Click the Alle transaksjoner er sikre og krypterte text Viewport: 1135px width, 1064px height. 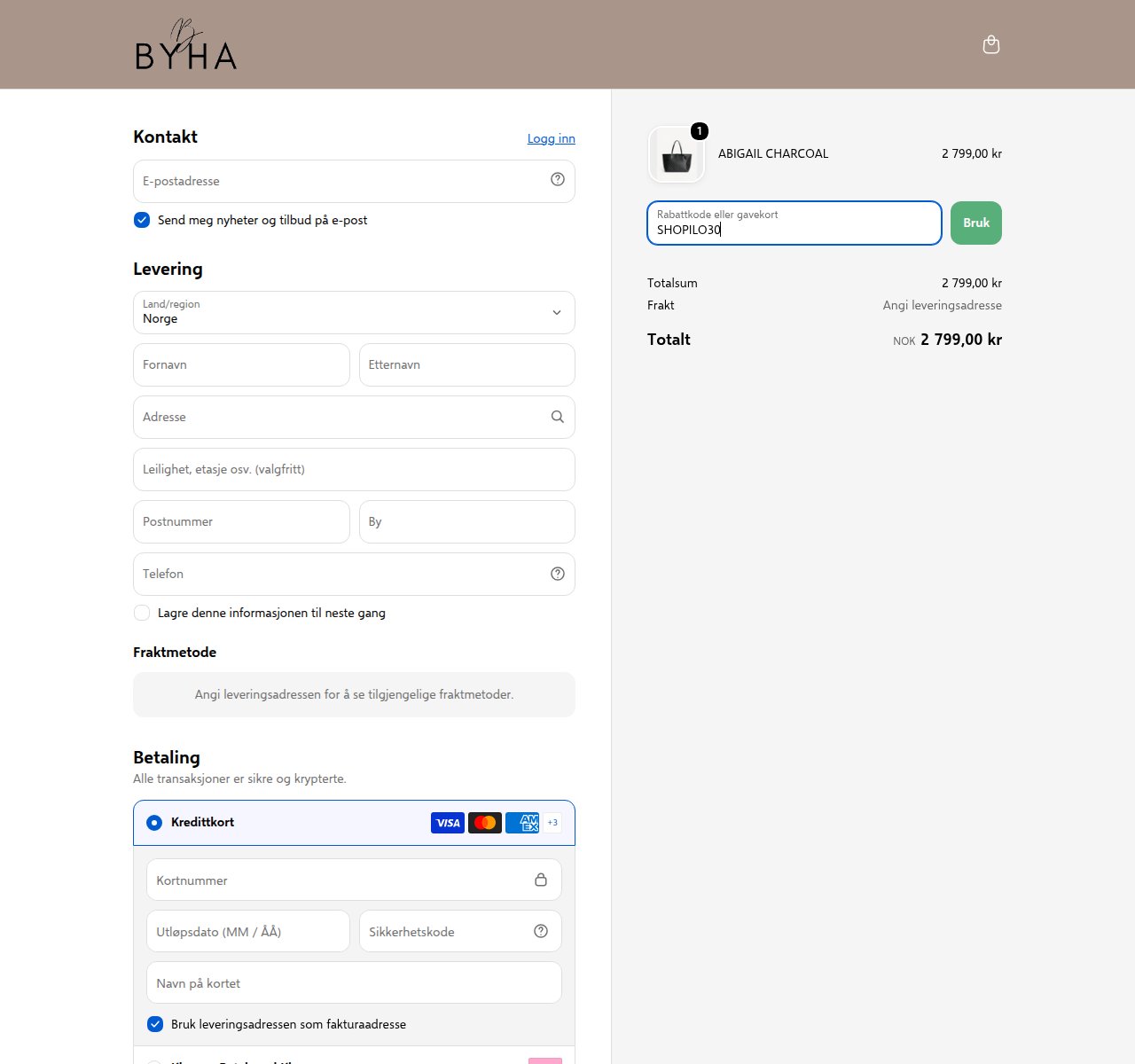[239, 778]
